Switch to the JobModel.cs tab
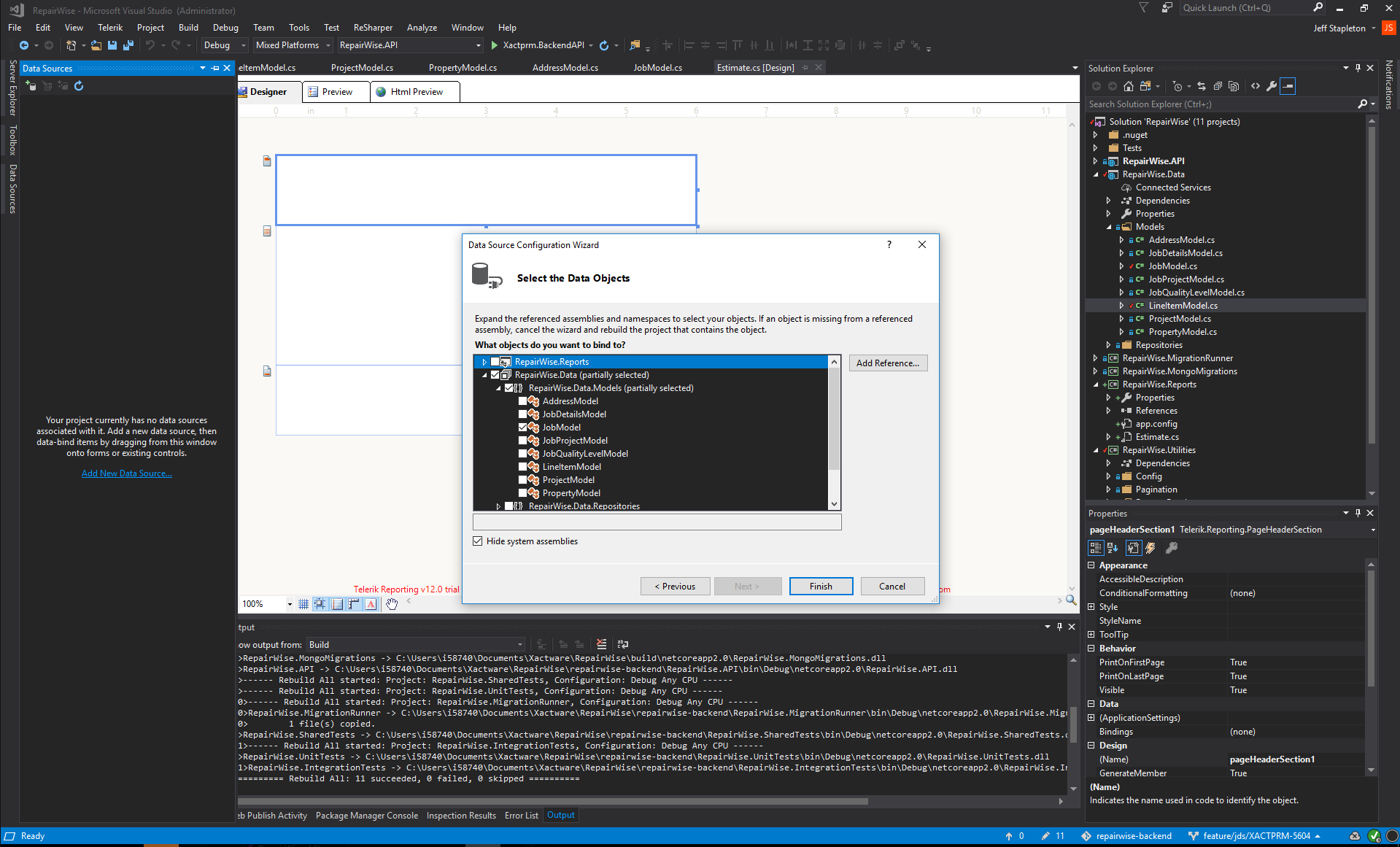Image resolution: width=1400 pixels, height=847 pixels. [657, 68]
